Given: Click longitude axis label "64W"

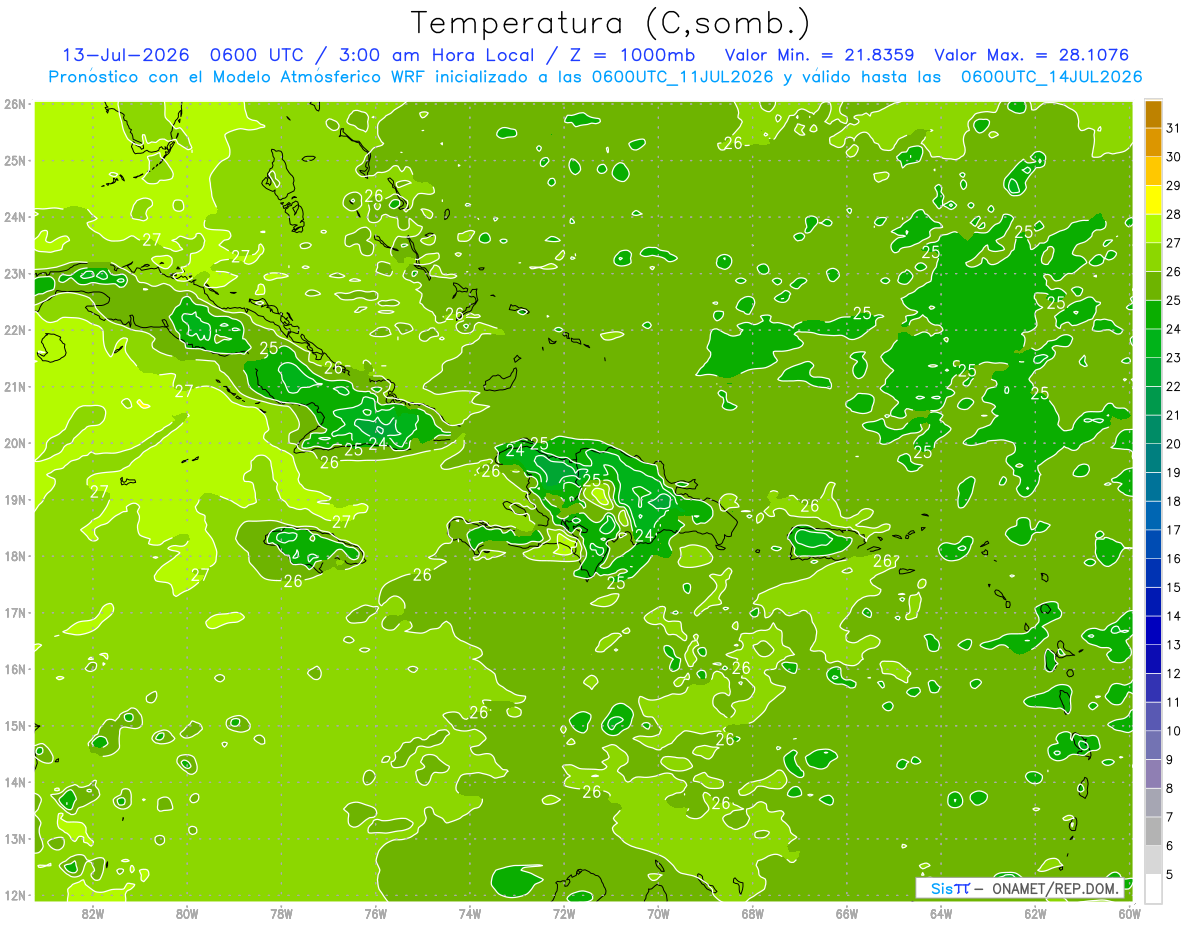Looking at the screenshot, I should coord(941,912).
